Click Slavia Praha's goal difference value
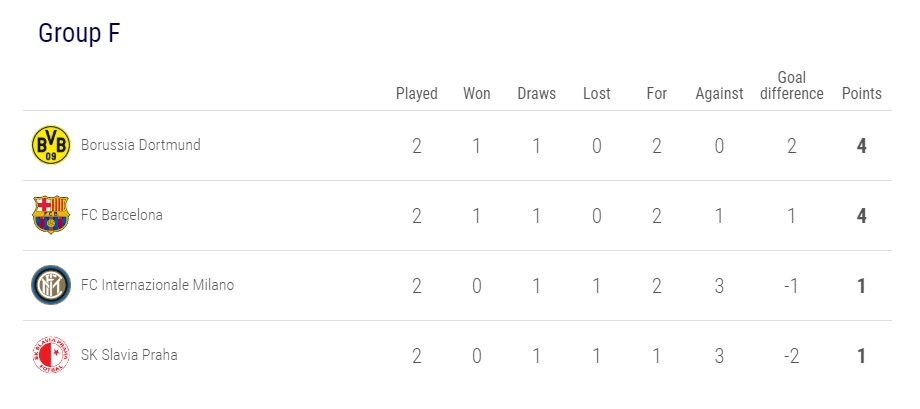920x409 pixels. 791,356
